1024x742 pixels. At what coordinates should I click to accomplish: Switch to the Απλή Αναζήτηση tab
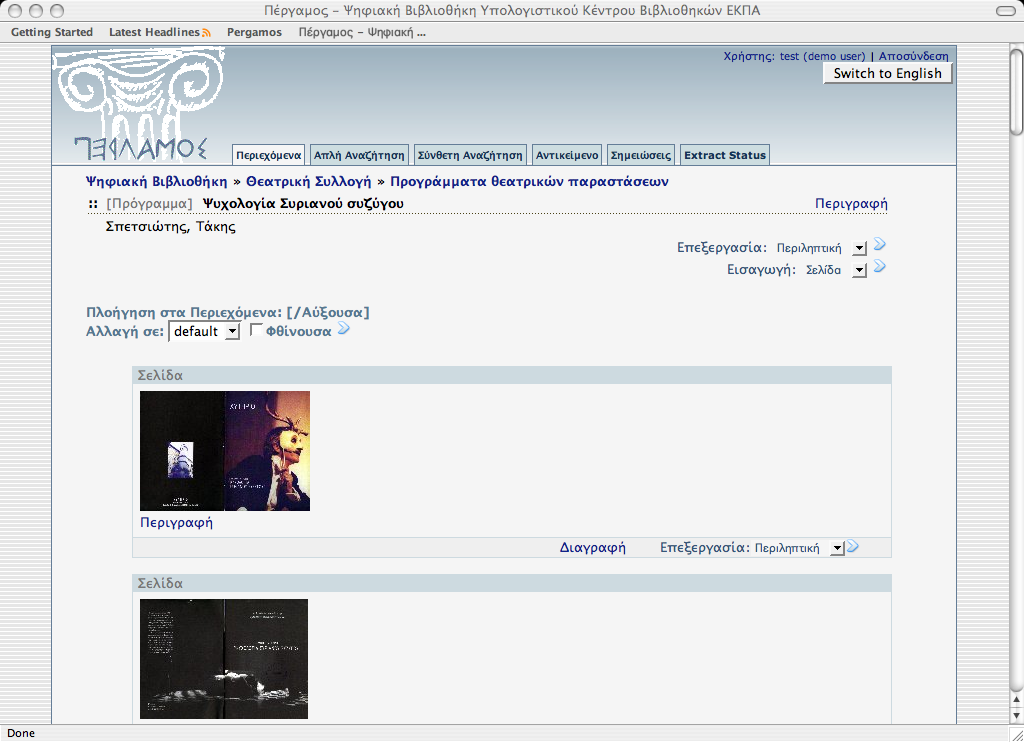tap(359, 155)
